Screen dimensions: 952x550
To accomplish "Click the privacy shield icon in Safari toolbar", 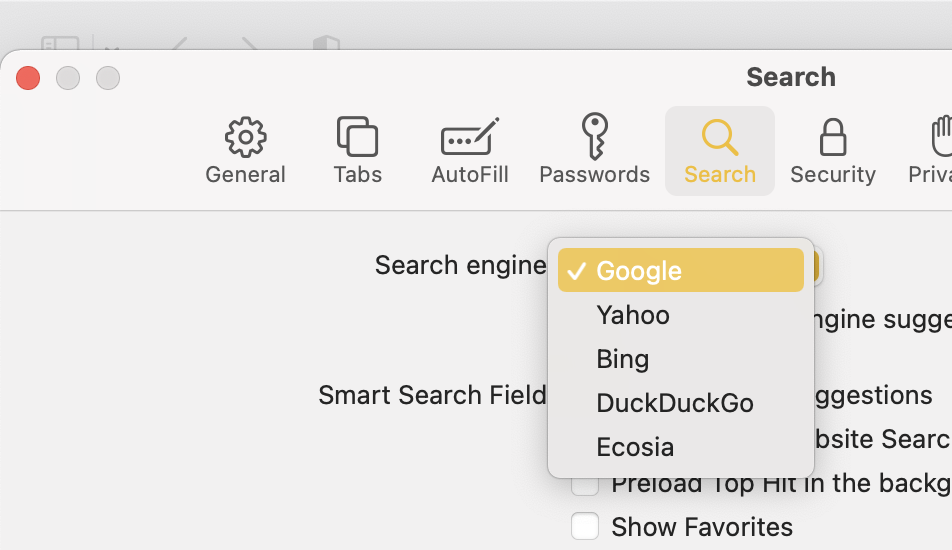I will click(x=327, y=45).
